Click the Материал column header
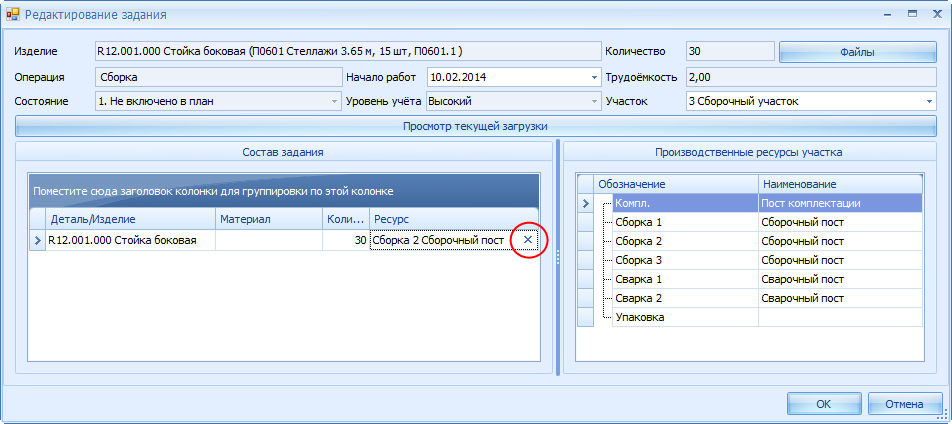The image size is (952, 424). coord(269,219)
